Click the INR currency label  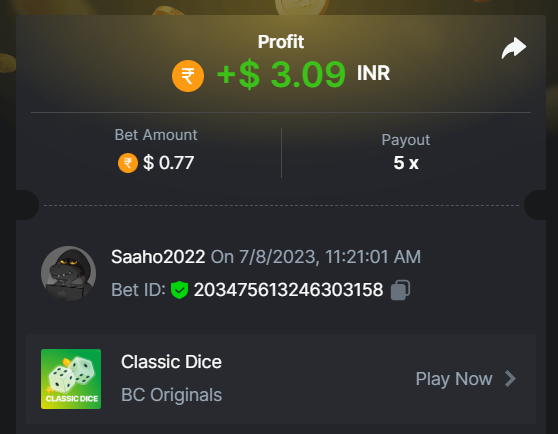point(373,73)
